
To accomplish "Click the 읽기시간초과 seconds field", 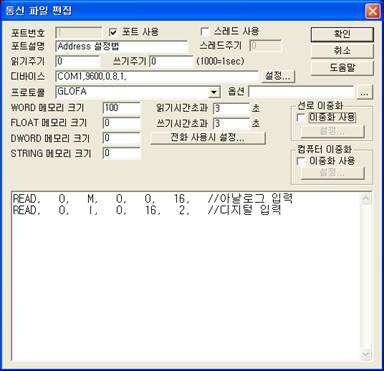I will click(x=231, y=108).
